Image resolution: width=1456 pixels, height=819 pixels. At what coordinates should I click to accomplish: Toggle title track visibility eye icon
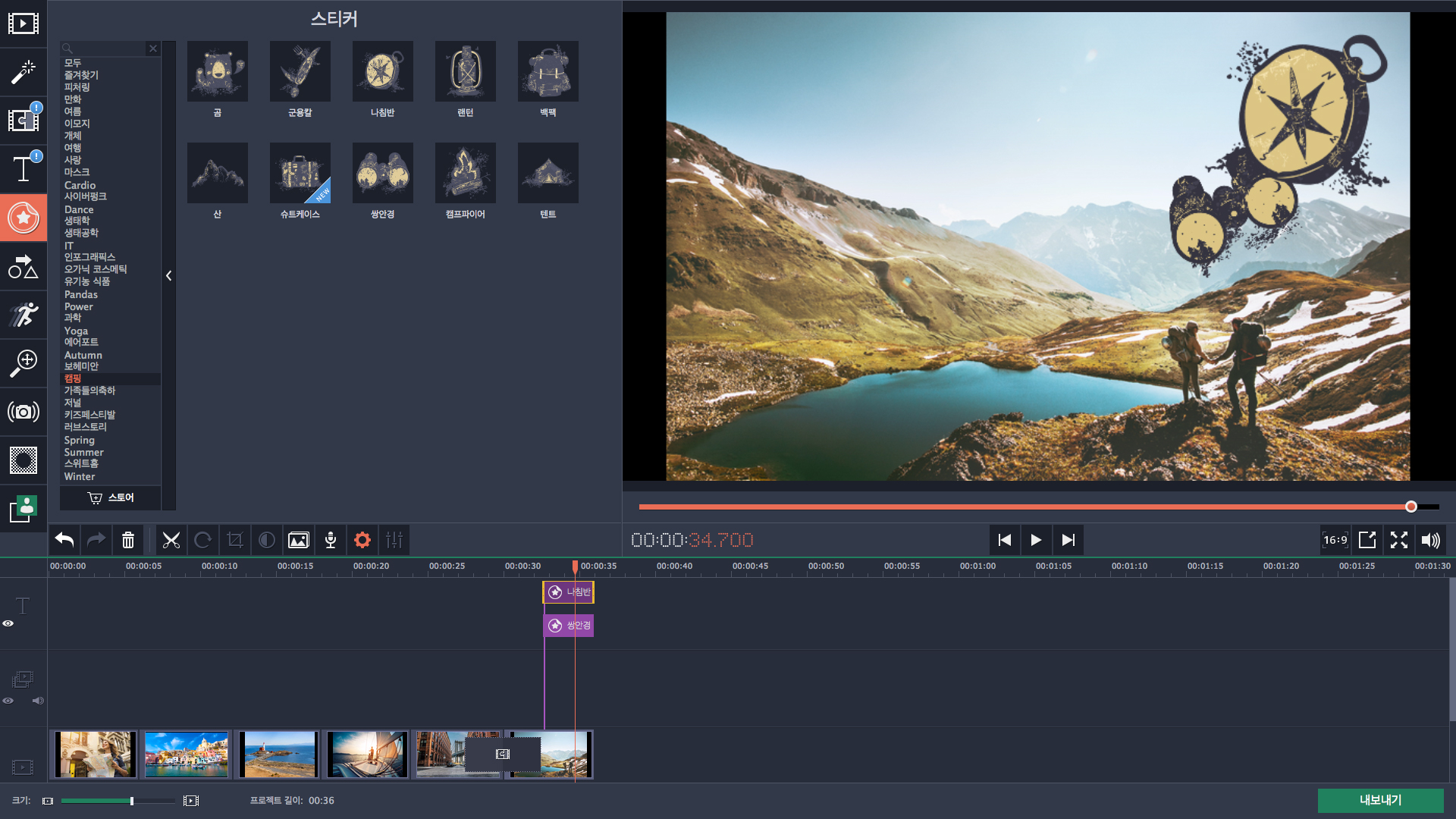coord(8,623)
